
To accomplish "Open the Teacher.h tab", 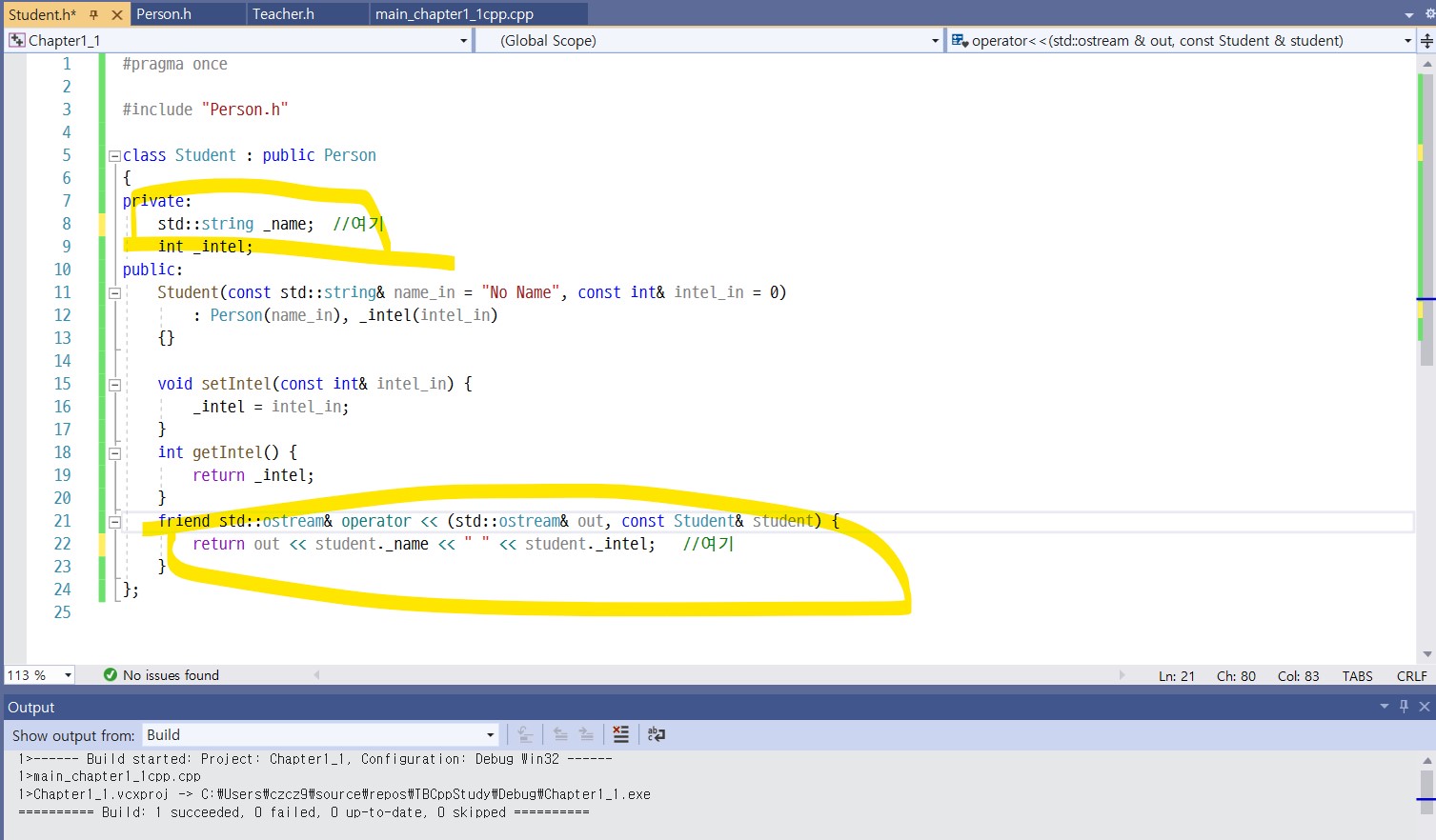I will tap(283, 14).
